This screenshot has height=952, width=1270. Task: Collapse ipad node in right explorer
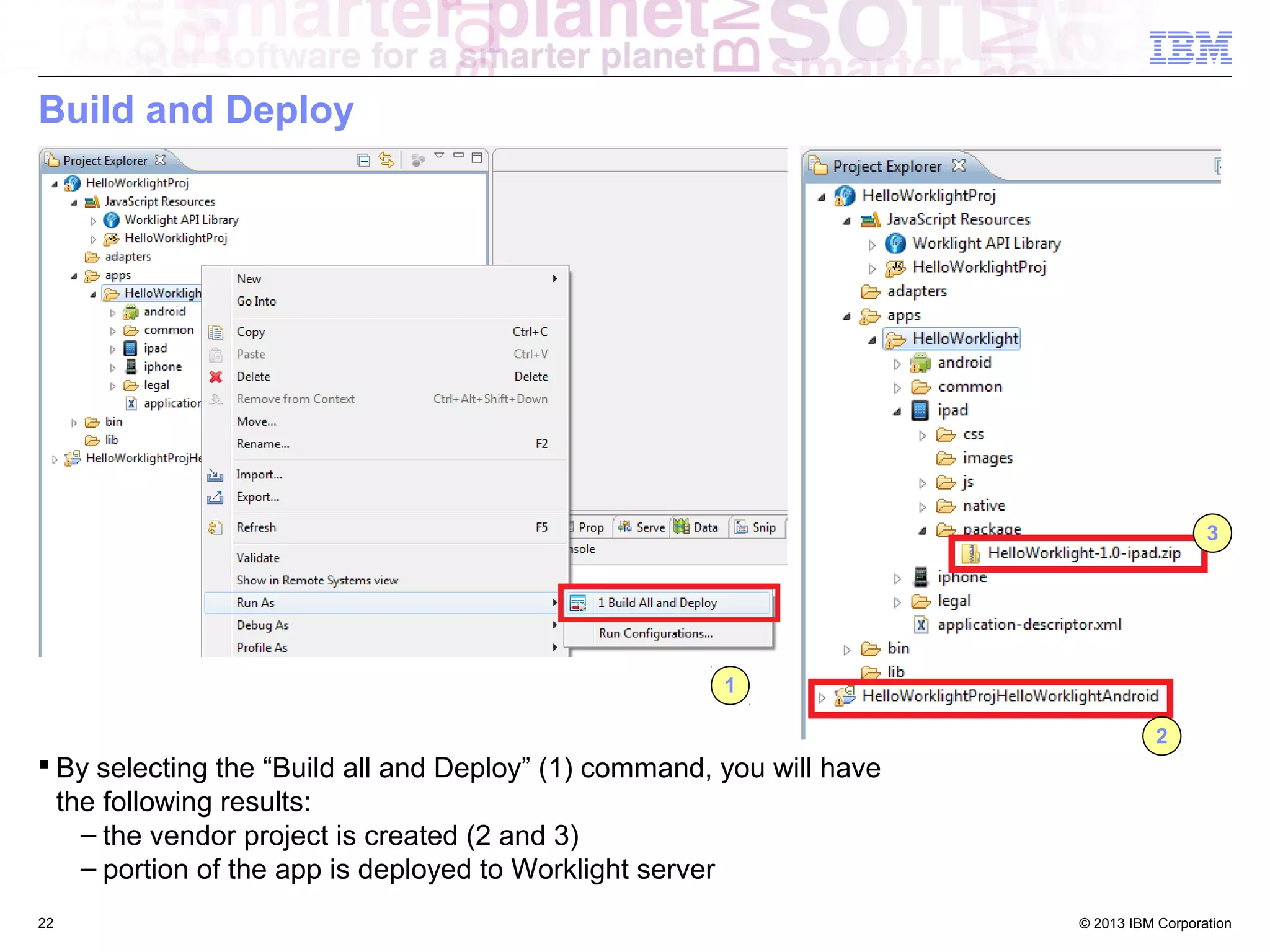[x=897, y=412]
